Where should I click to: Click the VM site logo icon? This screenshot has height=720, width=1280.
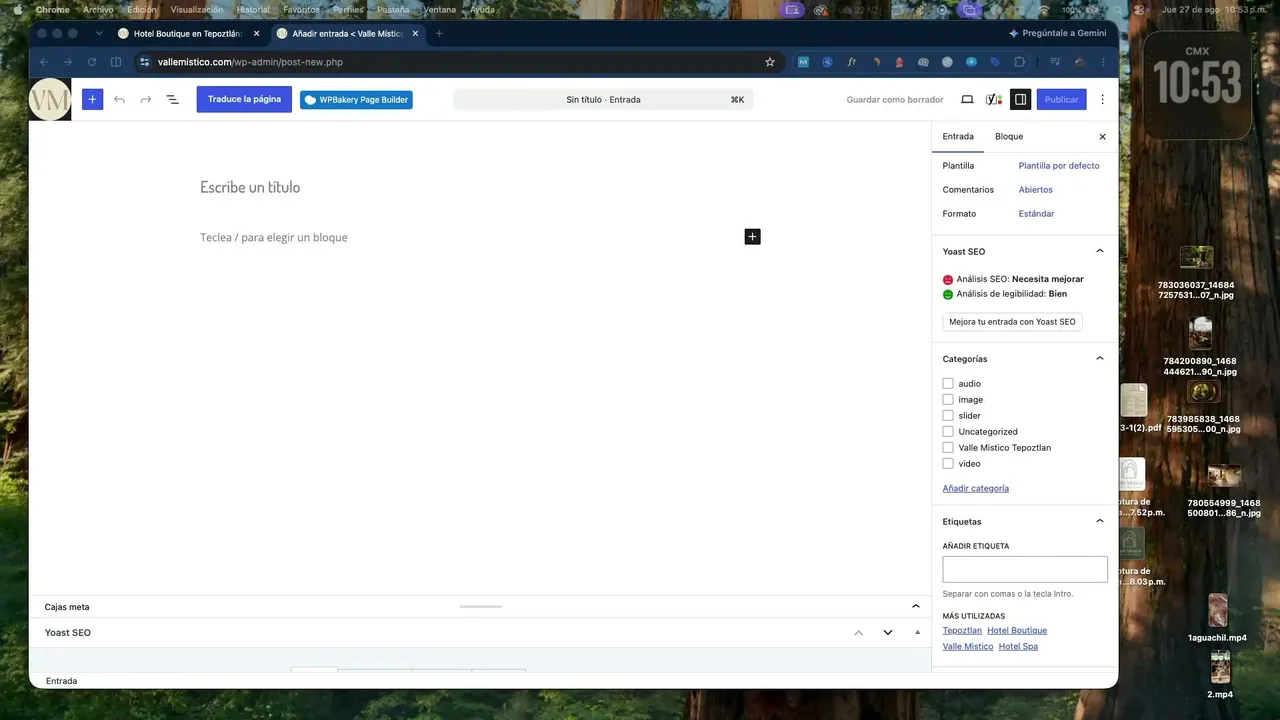click(x=50, y=99)
